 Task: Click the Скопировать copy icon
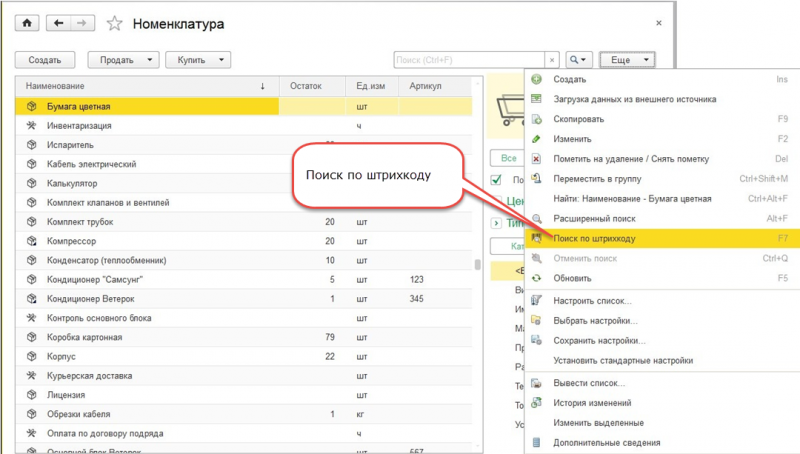click(x=537, y=119)
